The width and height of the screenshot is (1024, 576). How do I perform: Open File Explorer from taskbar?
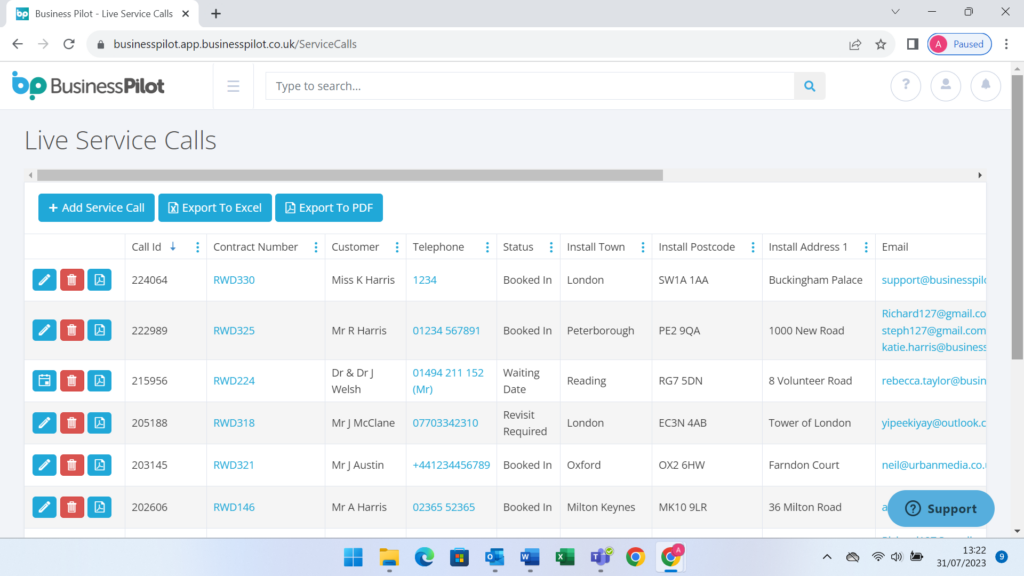point(389,557)
